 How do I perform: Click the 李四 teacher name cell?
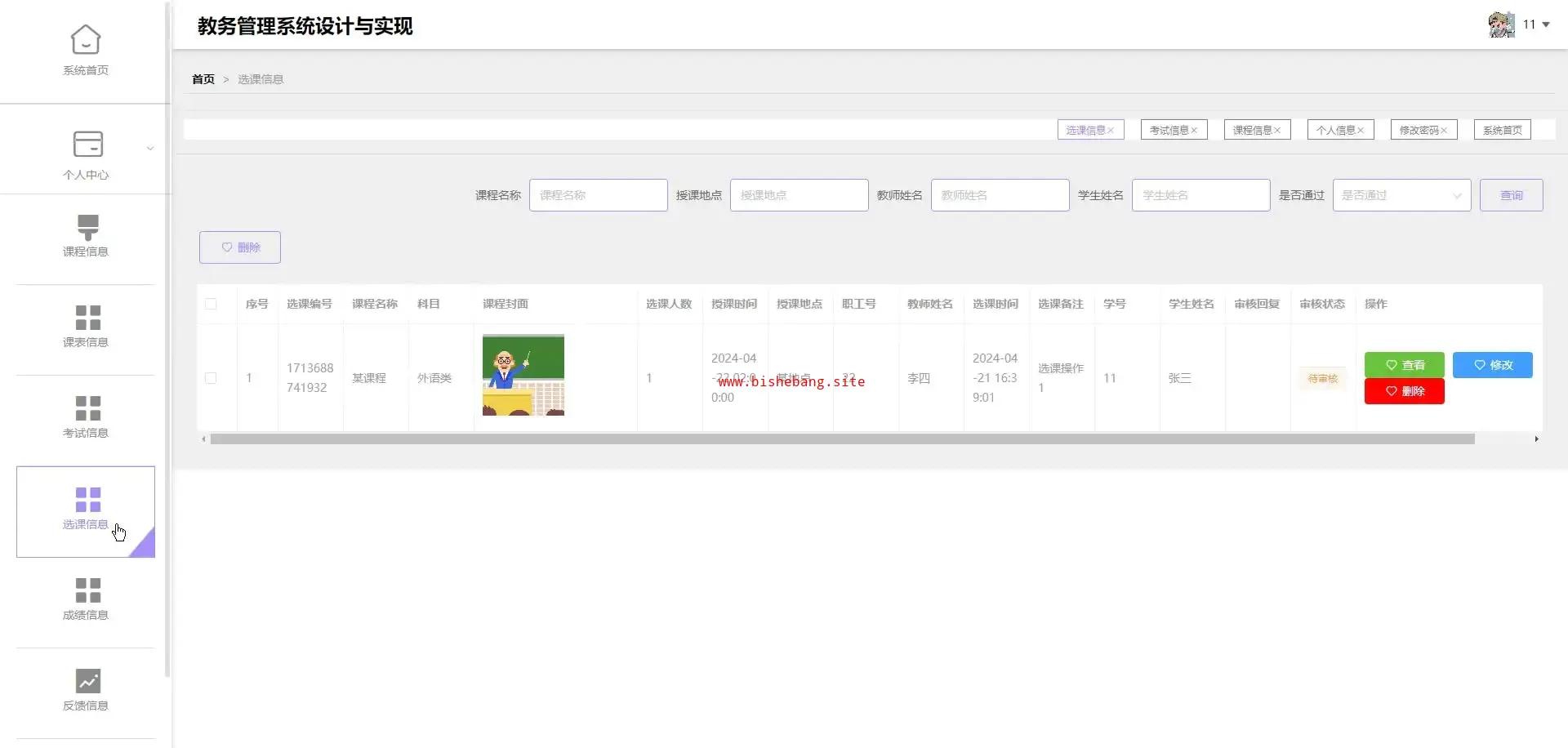click(x=919, y=378)
